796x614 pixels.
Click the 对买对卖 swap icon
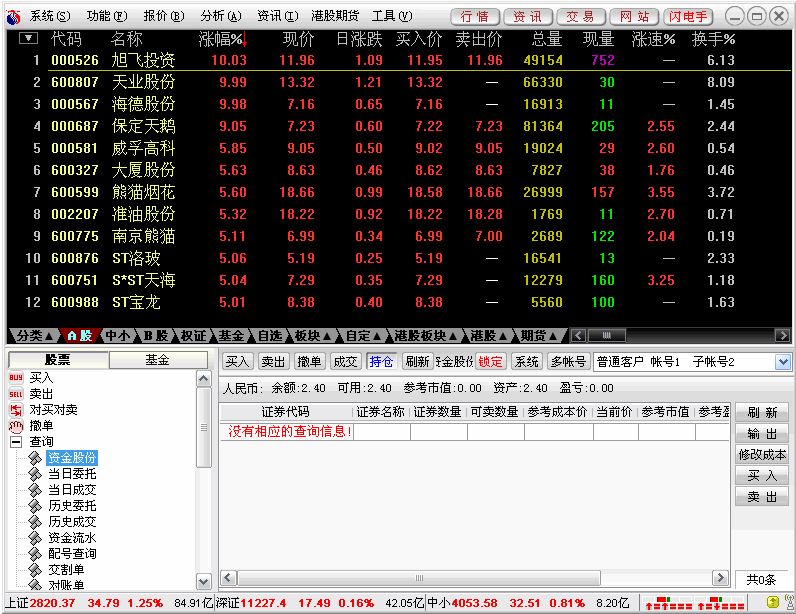coord(16,410)
